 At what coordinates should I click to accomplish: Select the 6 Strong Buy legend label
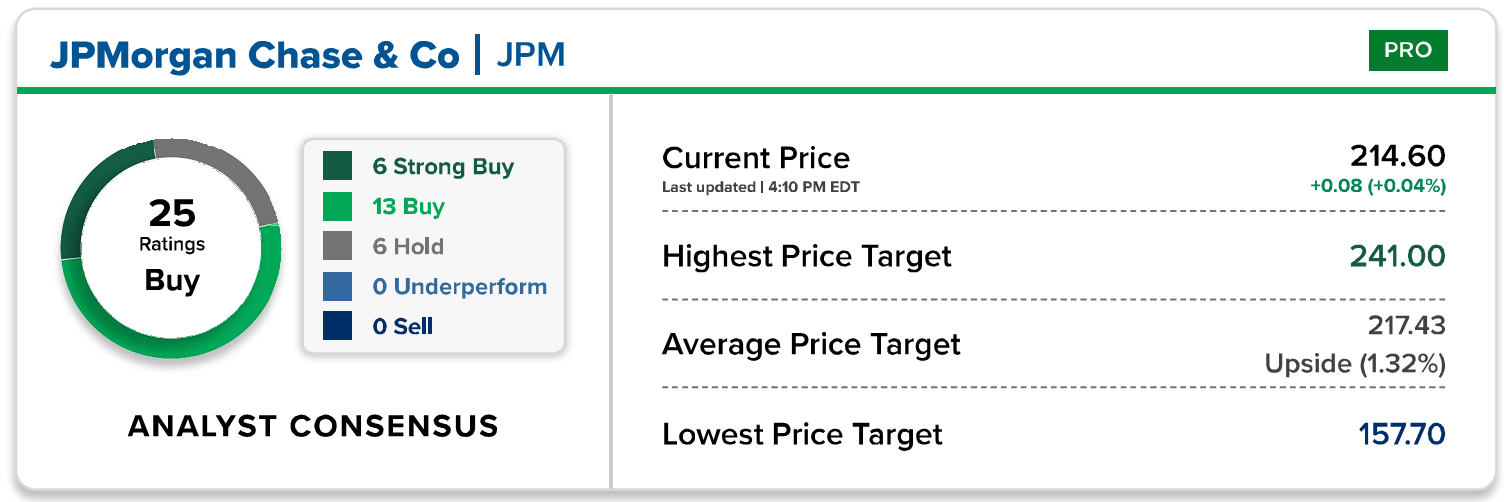pyautogui.click(x=443, y=166)
